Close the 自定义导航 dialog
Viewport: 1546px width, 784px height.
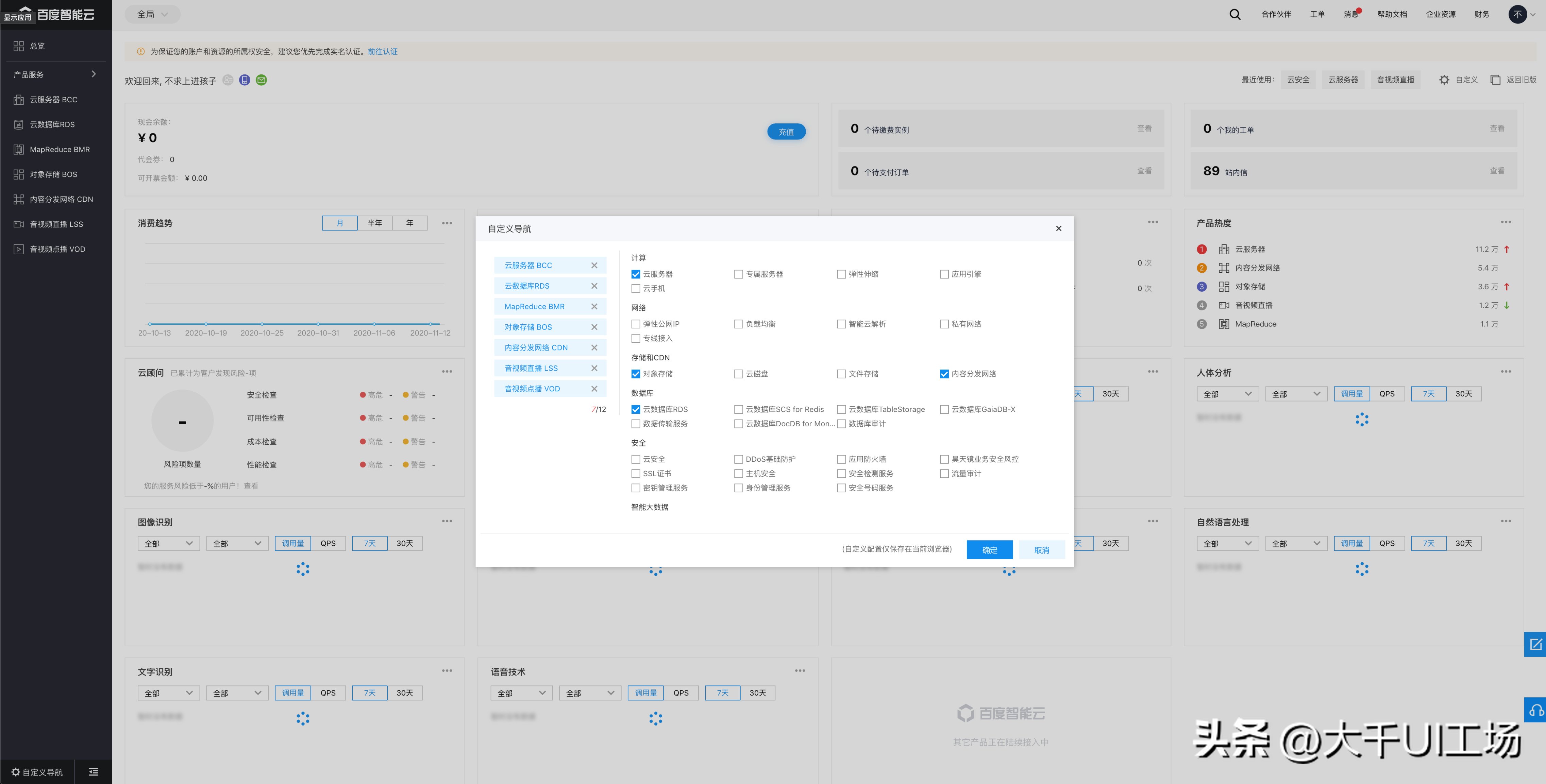[x=1058, y=228]
